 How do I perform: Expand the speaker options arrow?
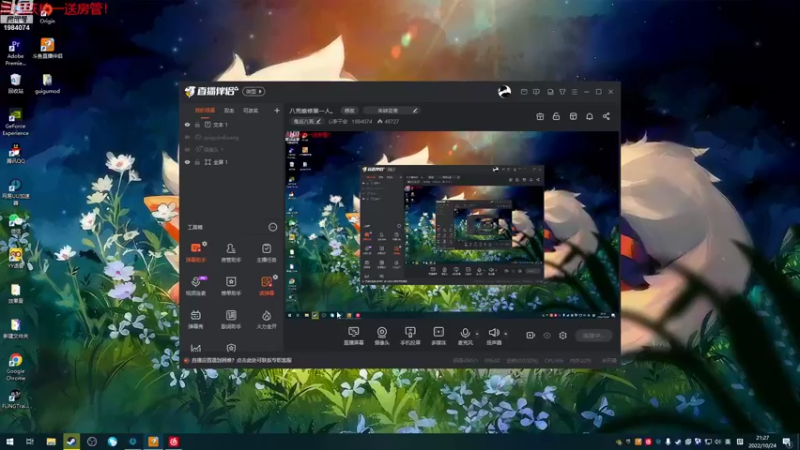pos(506,334)
